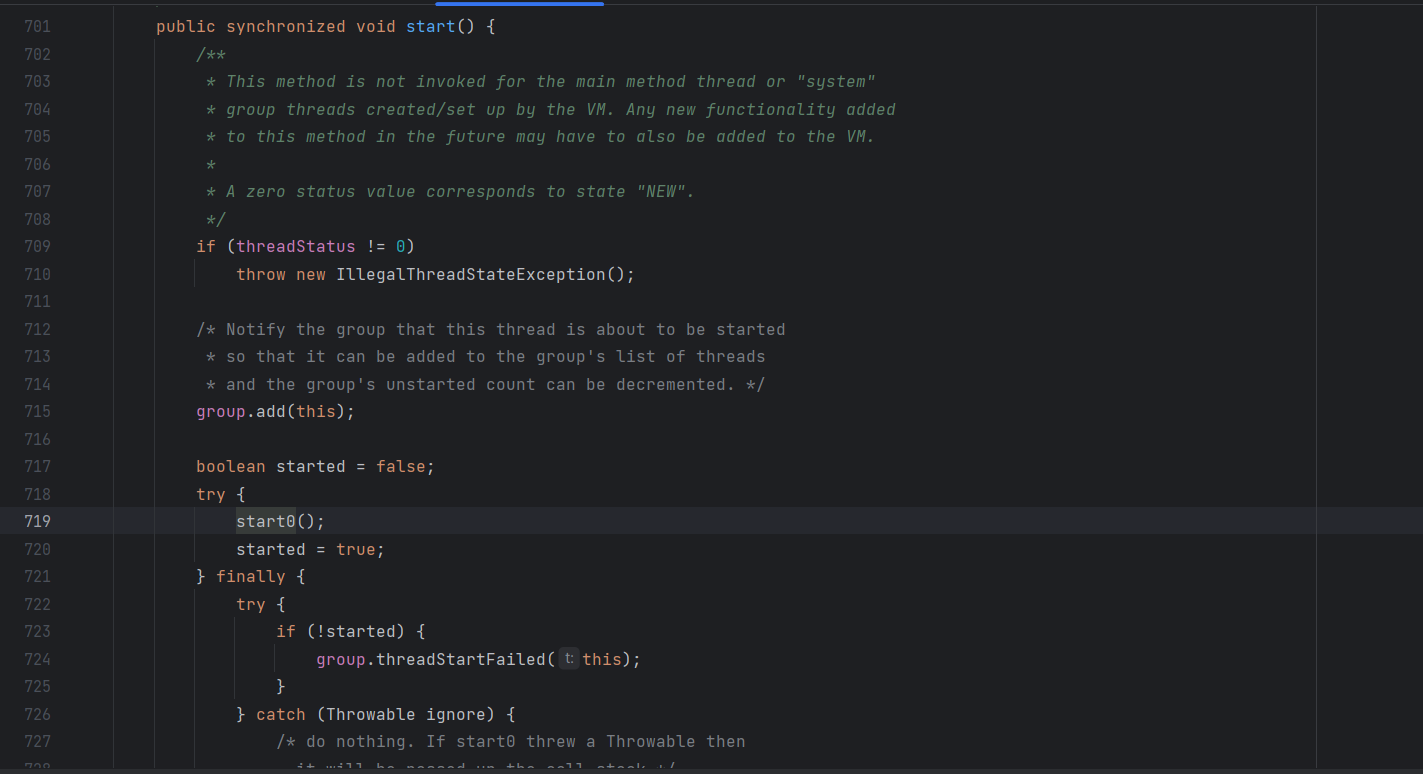Click the 't:' parameter inlay hint

click(568, 659)
